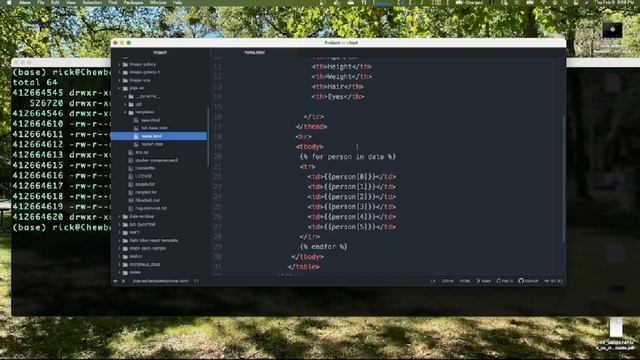Click the git branch icon in status bar
This screenshot has height=360, width=640.
(478, 281)
